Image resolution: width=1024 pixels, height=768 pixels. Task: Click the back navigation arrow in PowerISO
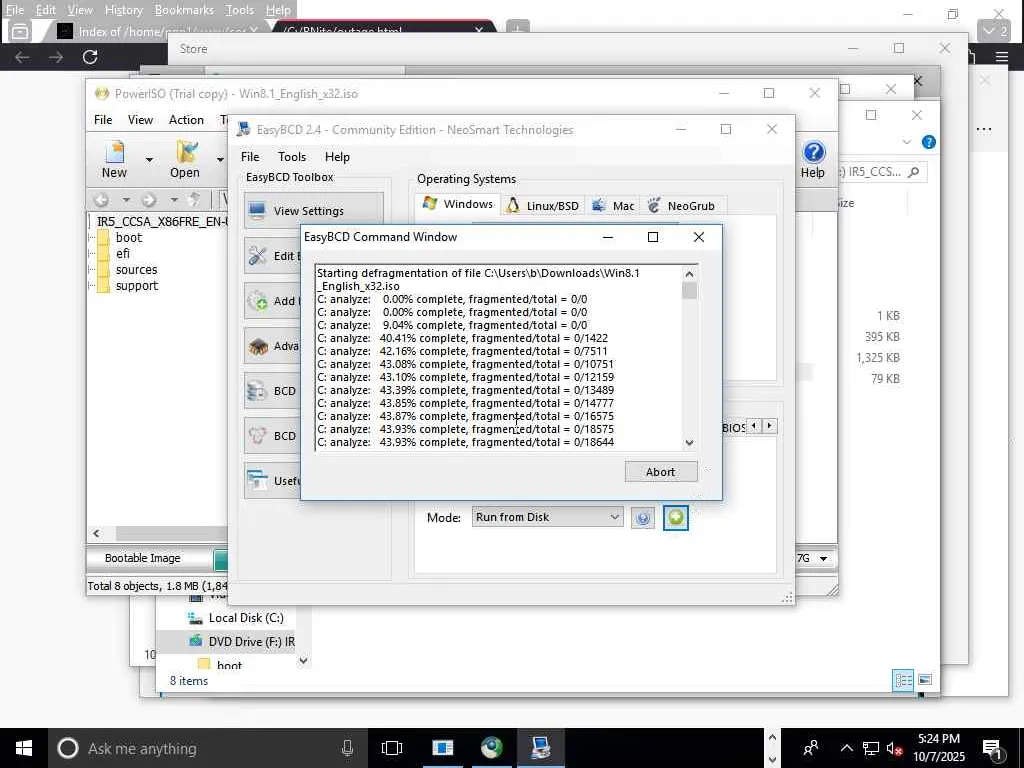102,200
